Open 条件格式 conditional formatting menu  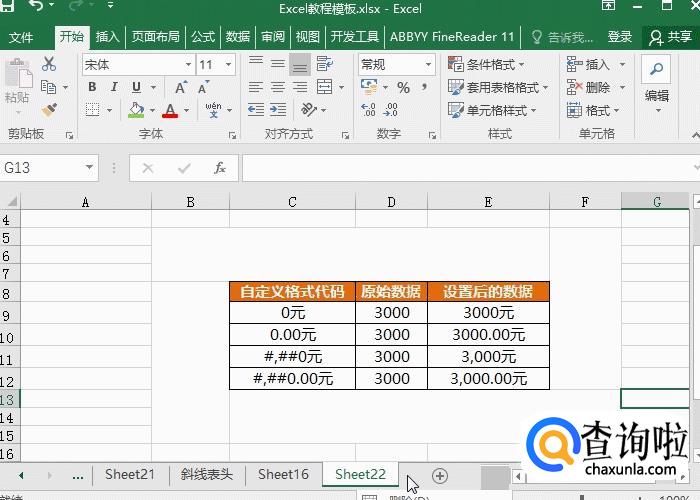pos(486,64)
